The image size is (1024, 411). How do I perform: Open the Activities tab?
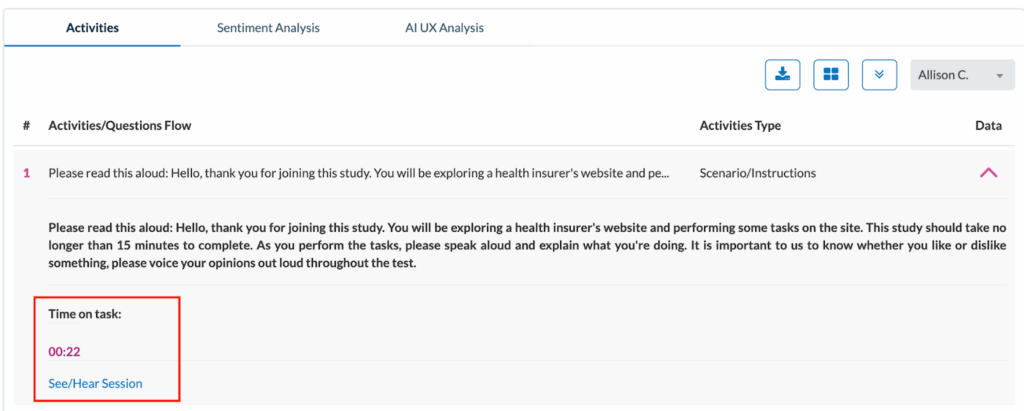pos(92,28)
